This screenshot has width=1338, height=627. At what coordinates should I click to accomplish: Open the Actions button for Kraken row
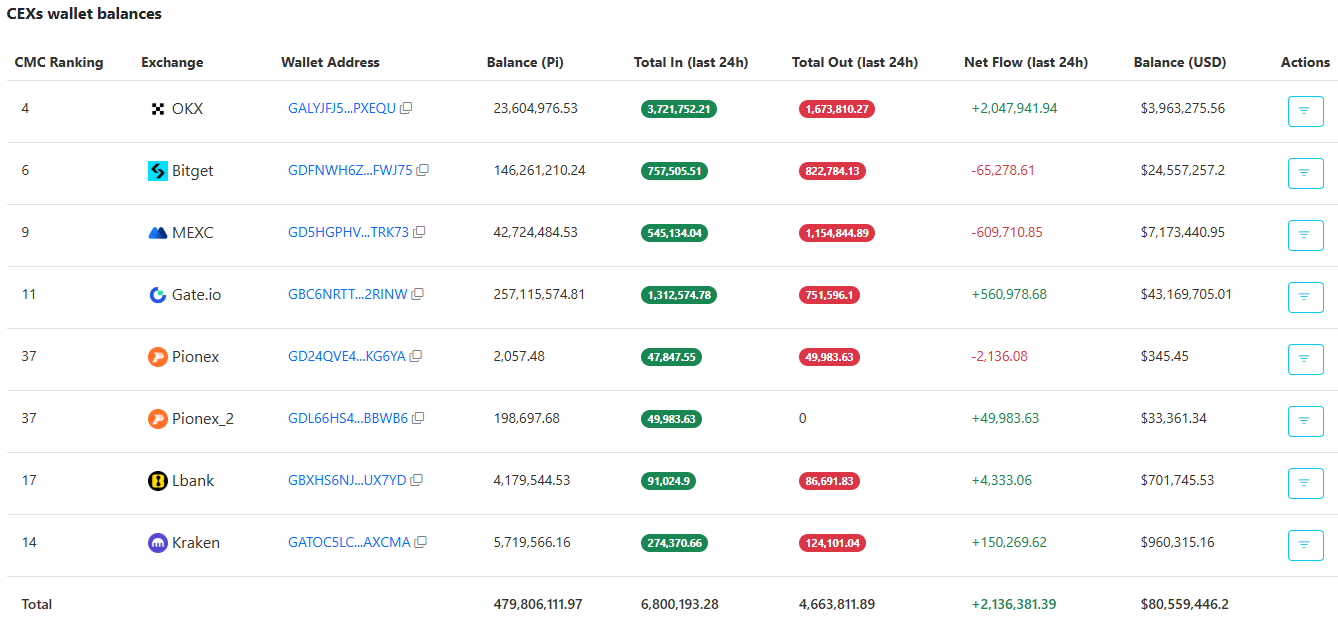[x=1305, y=545]
